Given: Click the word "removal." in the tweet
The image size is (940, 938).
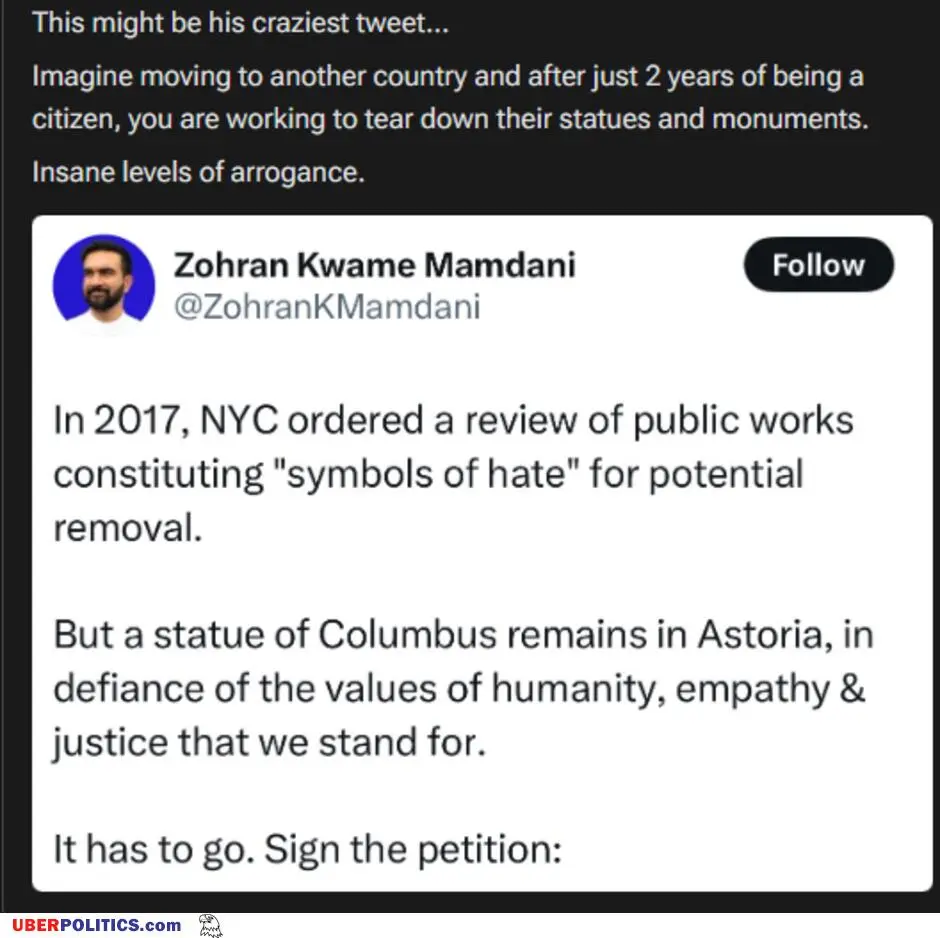Looking at the screenshot, I should [127, 527].
